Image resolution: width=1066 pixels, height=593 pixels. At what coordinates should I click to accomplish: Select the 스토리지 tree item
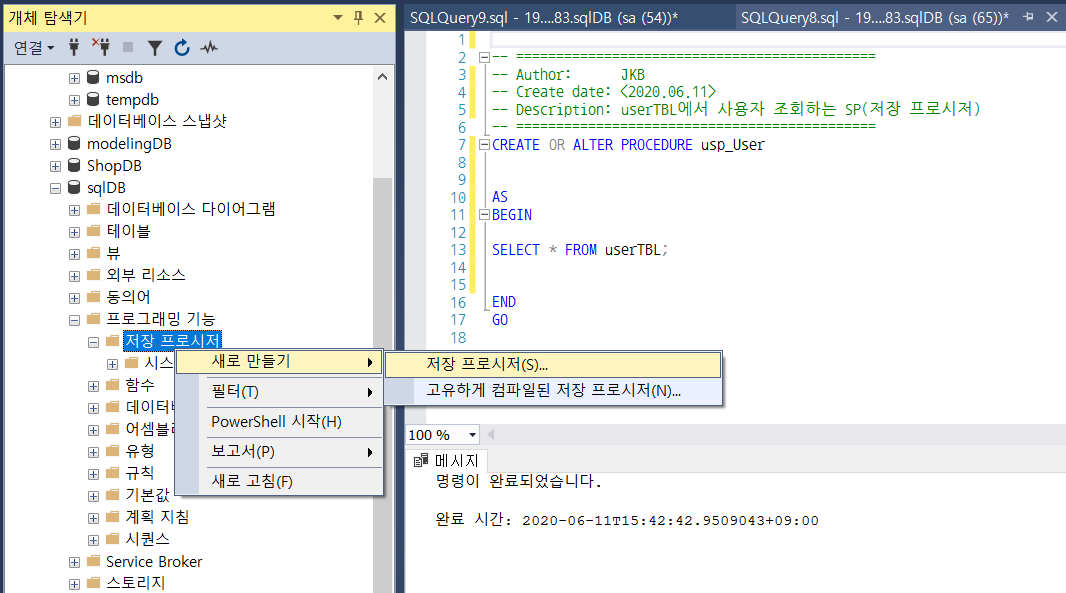[x=135, y=583]
